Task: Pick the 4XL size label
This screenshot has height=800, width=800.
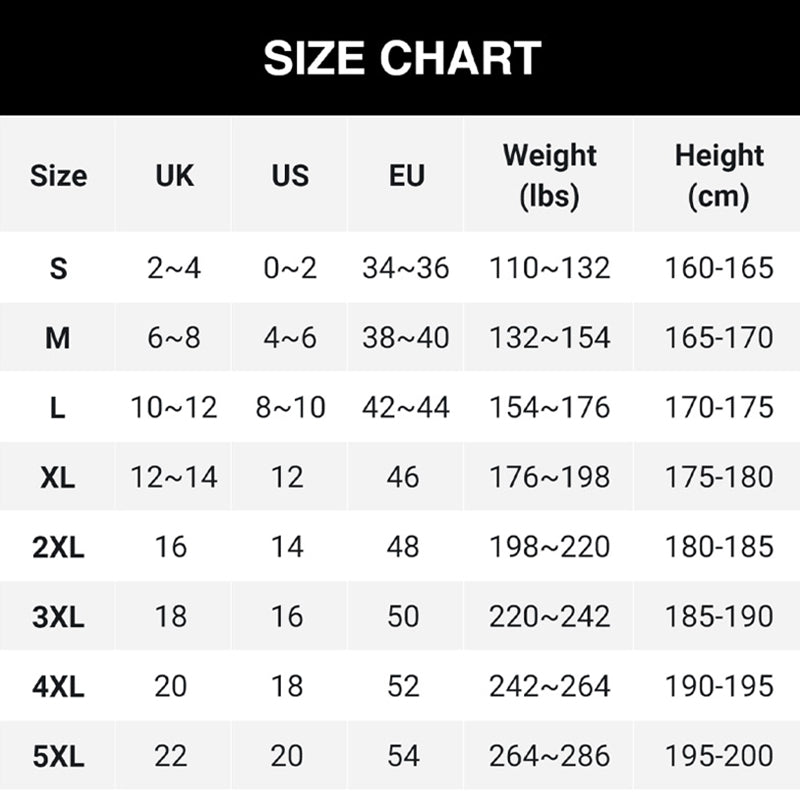Action: [58, 686]
